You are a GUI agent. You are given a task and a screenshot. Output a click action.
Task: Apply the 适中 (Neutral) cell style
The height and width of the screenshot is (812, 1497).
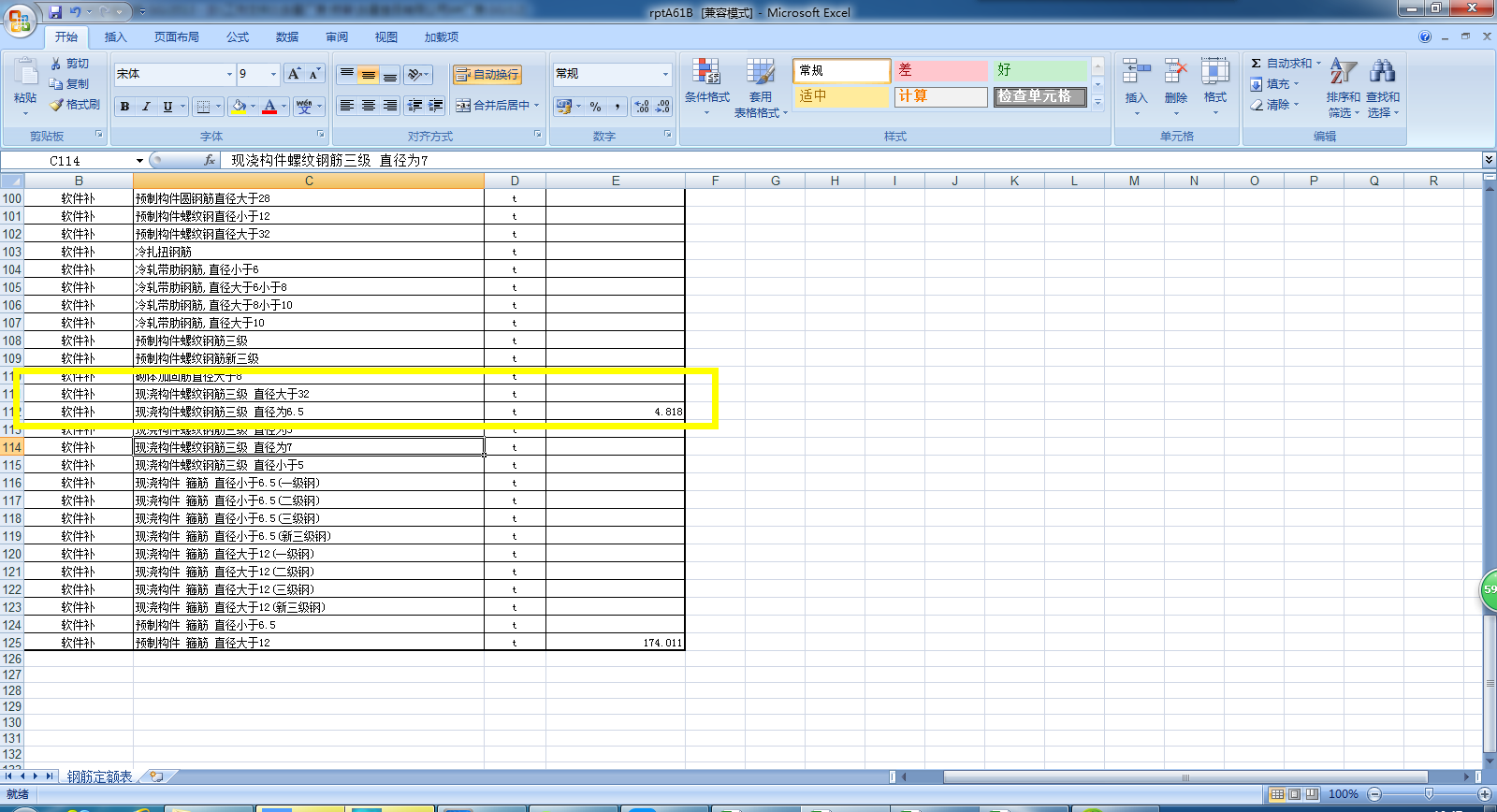(841, 96)
